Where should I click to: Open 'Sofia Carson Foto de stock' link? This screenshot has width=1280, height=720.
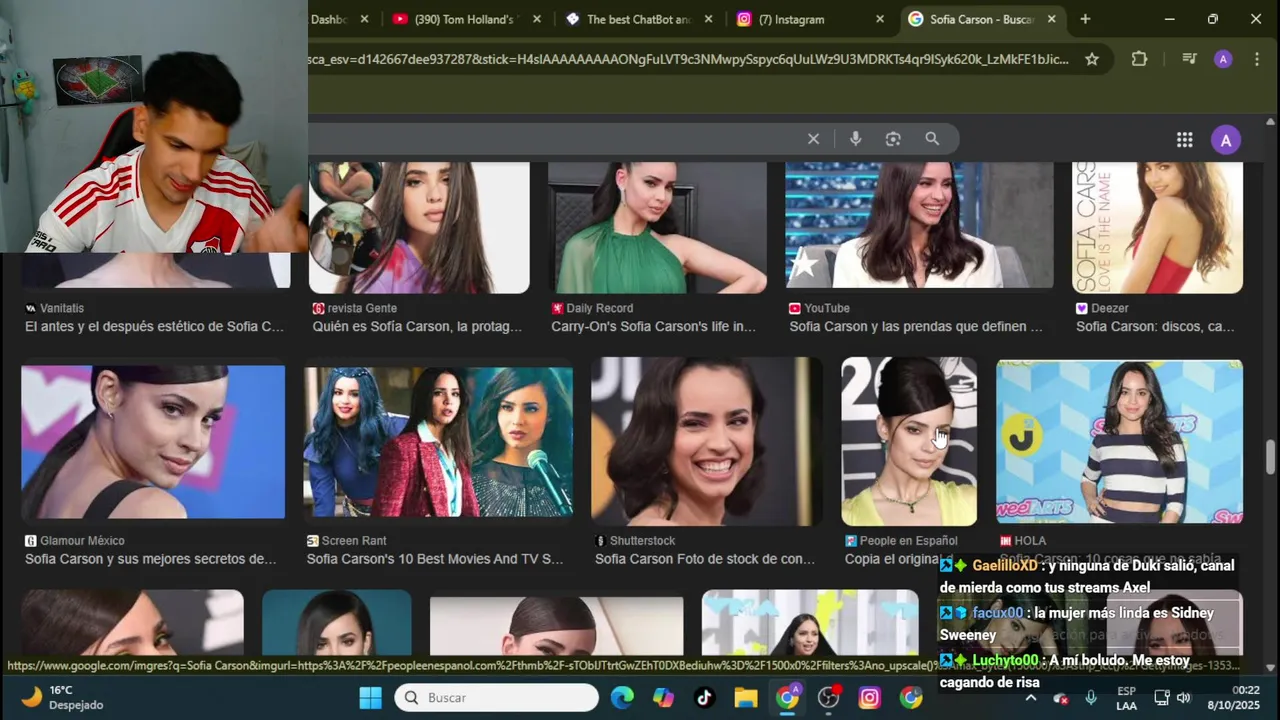tap(705, 559)
